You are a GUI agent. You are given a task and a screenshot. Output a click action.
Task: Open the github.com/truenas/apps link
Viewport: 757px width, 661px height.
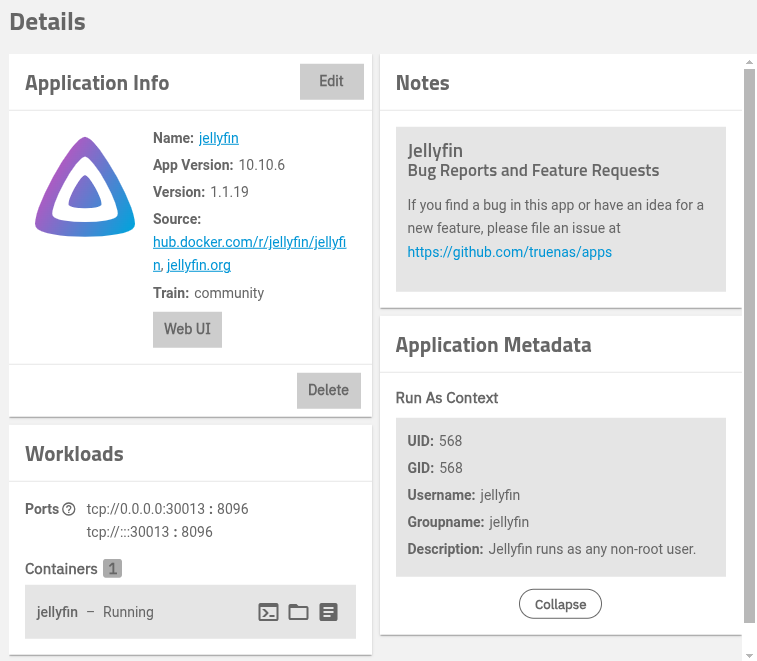pyautogui.click(x=509, y=252)
